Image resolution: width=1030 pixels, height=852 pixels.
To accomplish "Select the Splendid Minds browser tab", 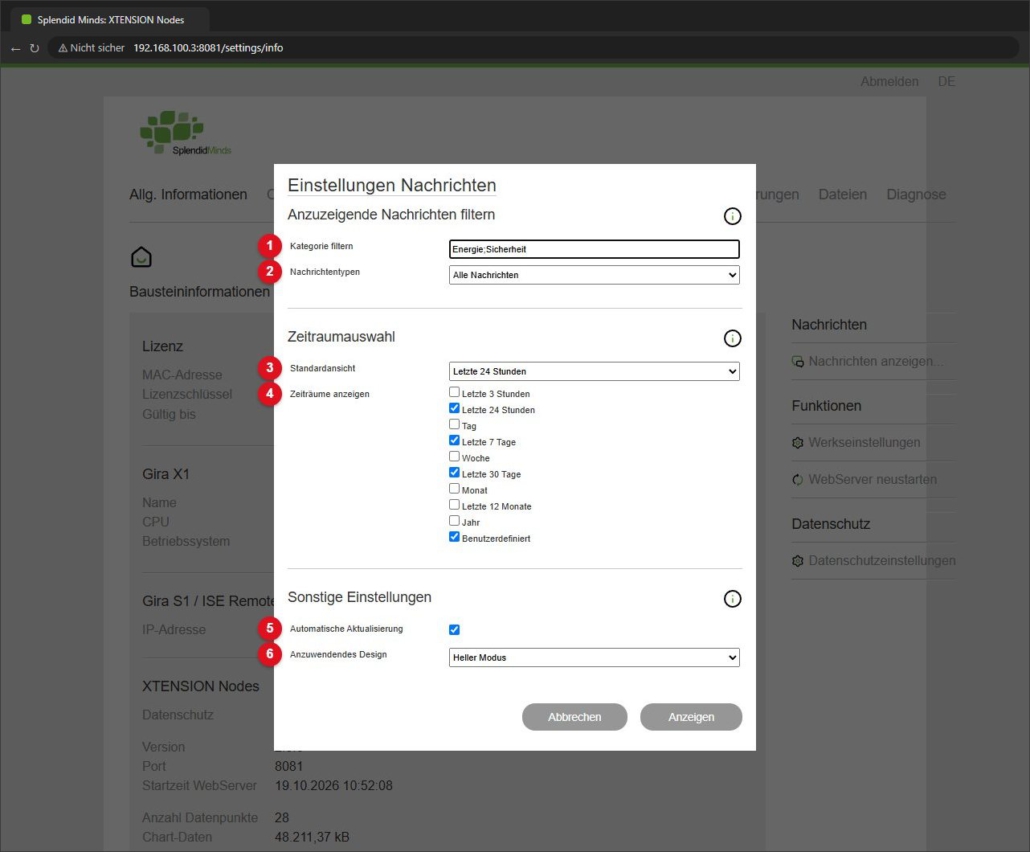I will (110, 20).
